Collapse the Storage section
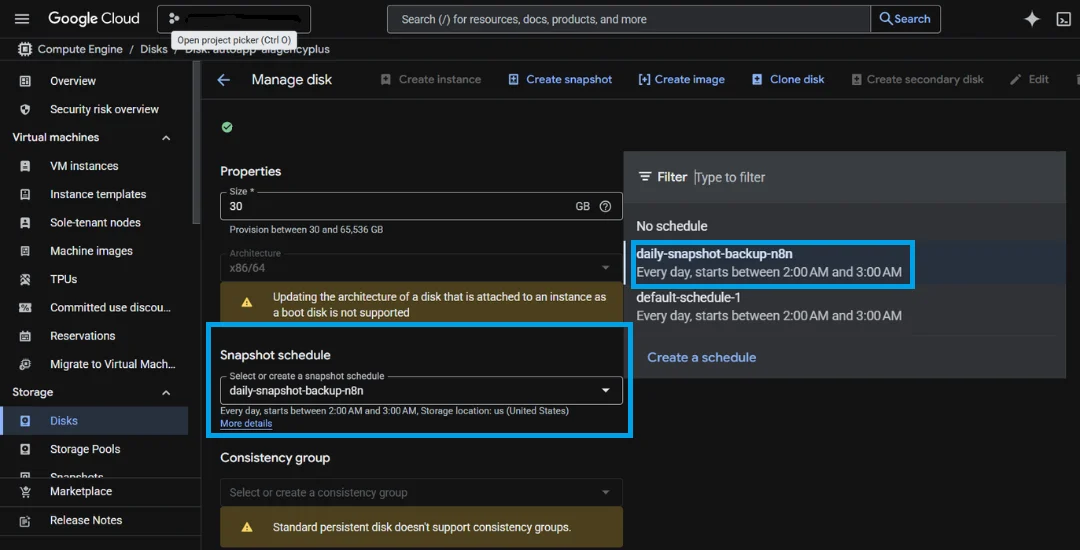1080x550 pixels. point(166,392)
